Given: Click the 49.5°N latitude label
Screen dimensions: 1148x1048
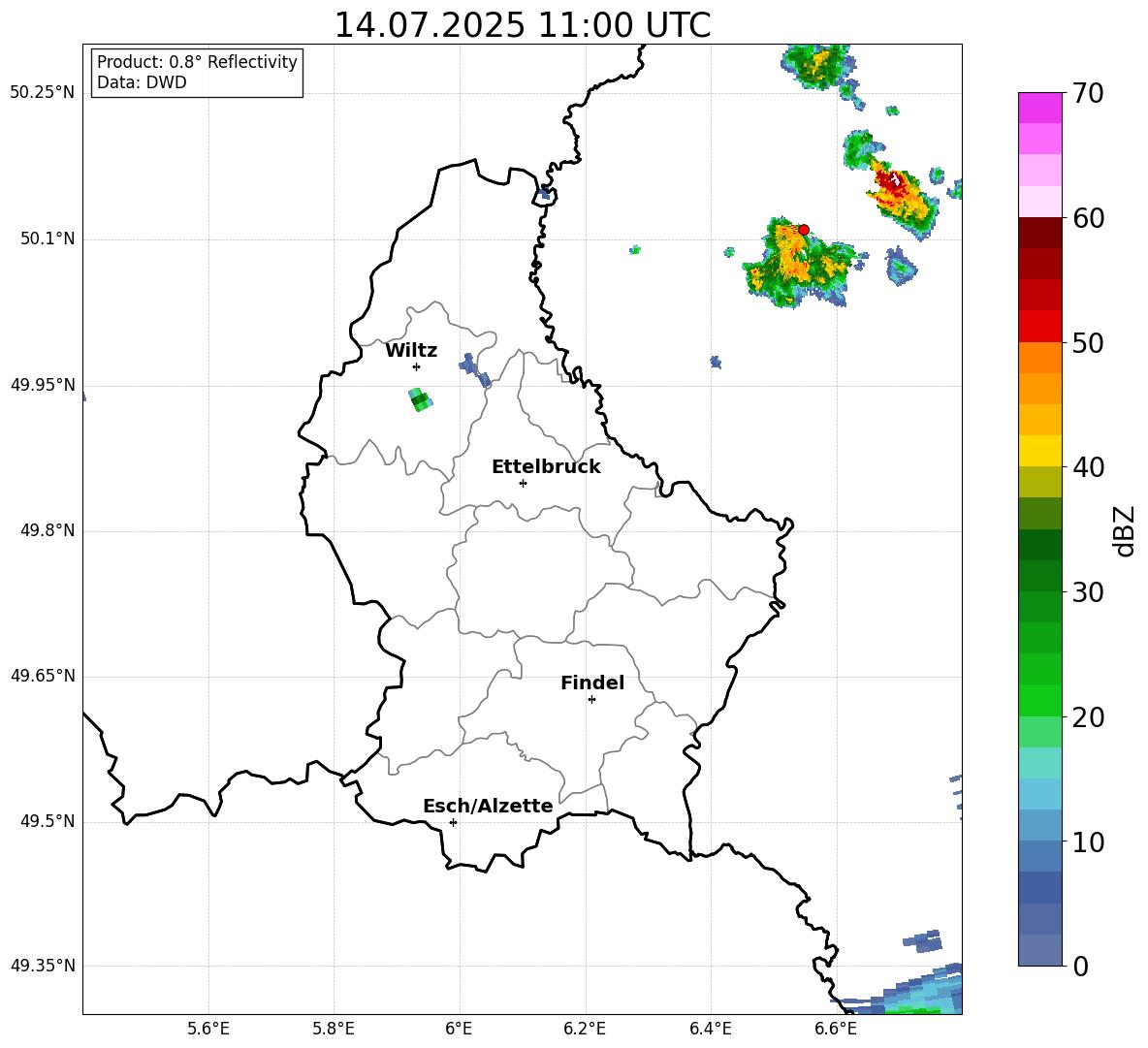Looking at the screenshot, I should [47, 822].
